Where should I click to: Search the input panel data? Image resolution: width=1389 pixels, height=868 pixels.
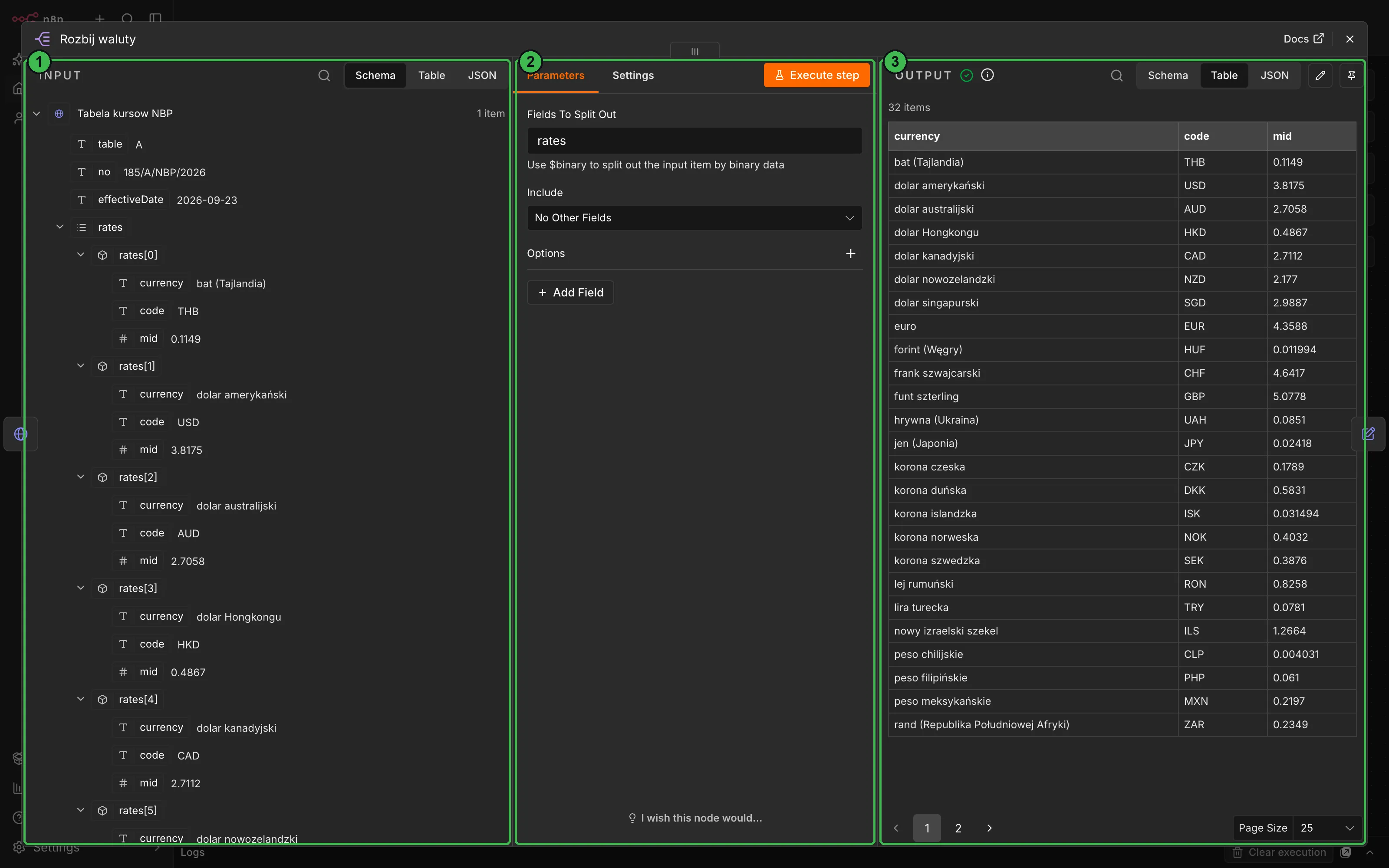click(324, 75)
